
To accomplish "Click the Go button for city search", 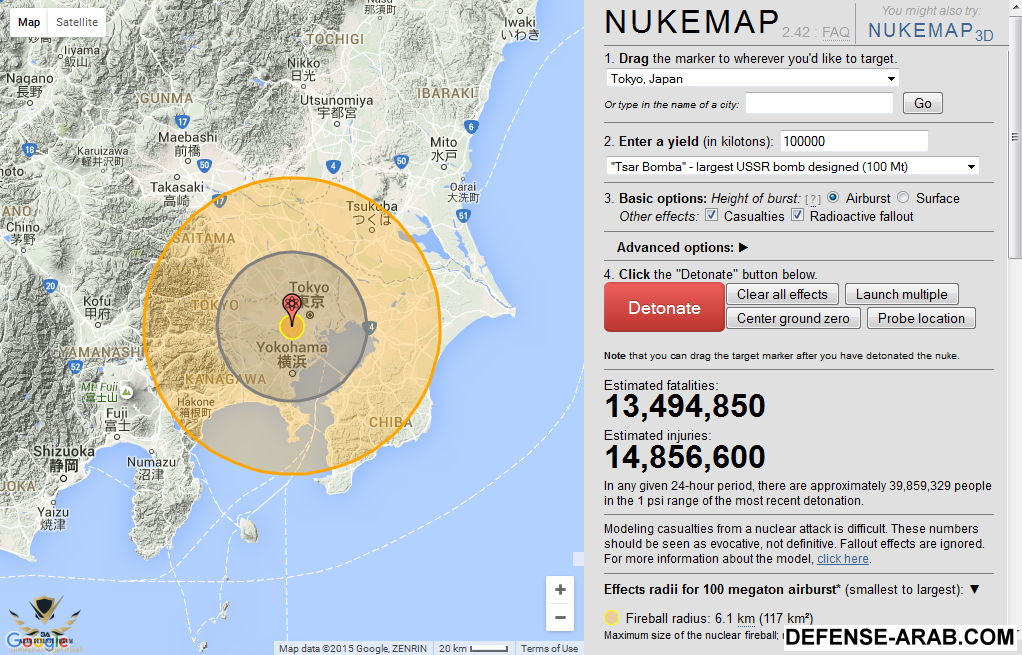I will tap(922, 103).
